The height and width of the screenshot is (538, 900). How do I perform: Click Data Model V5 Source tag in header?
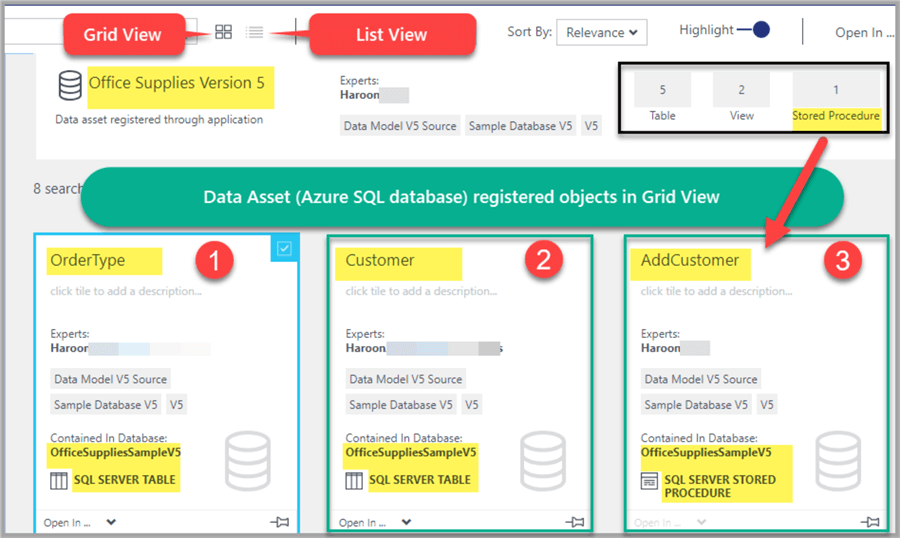pyautogui.click(x=400, y=126)
